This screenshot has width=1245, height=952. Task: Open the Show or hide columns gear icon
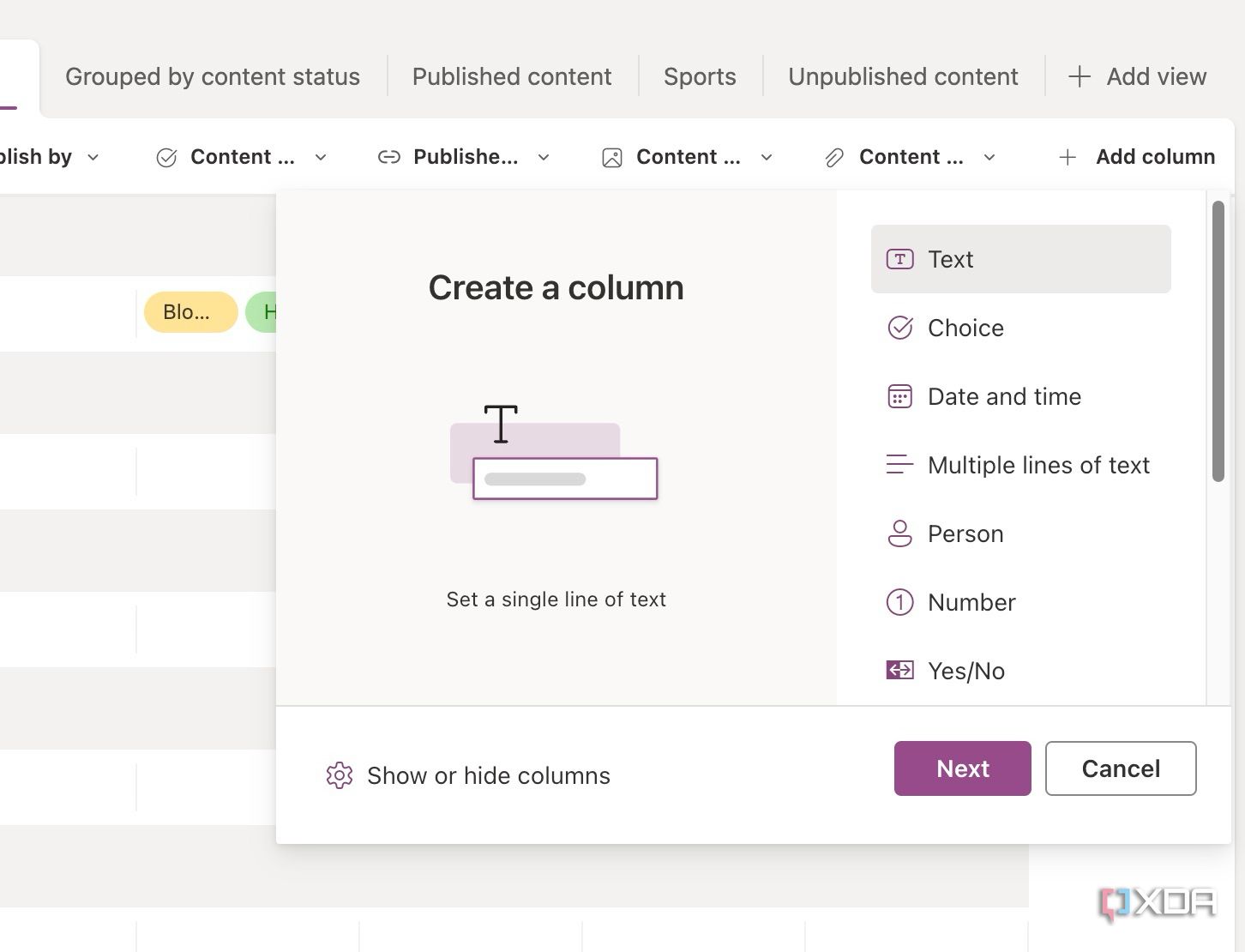click(339, 775)
